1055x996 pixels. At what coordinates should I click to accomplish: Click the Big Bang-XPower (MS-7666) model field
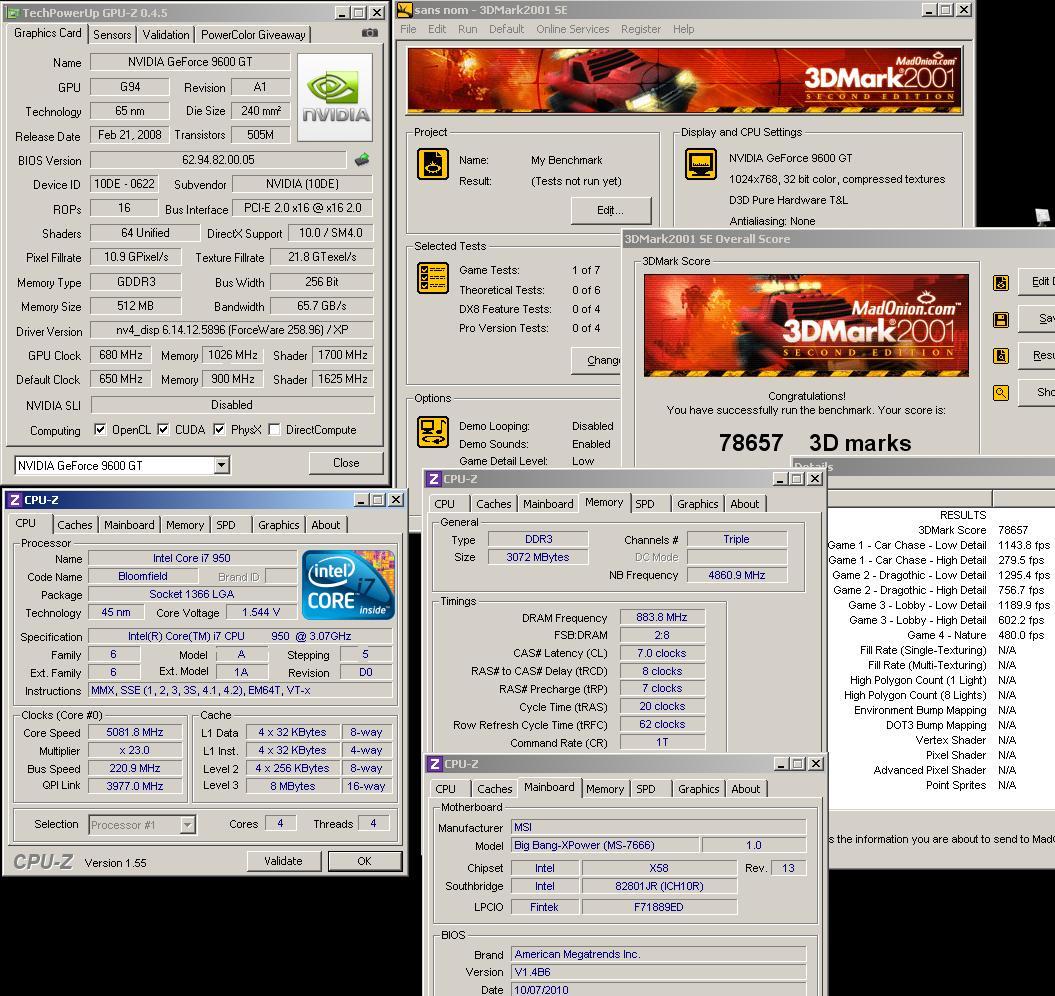[x=604, y=845]
